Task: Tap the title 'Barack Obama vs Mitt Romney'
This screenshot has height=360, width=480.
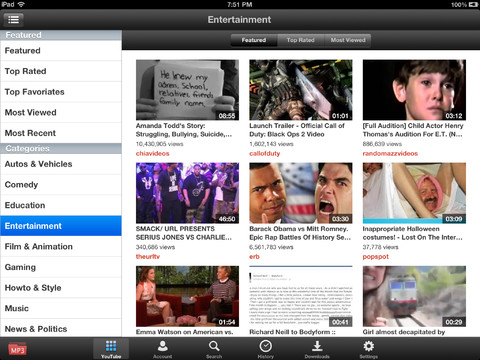Action: 300,233
